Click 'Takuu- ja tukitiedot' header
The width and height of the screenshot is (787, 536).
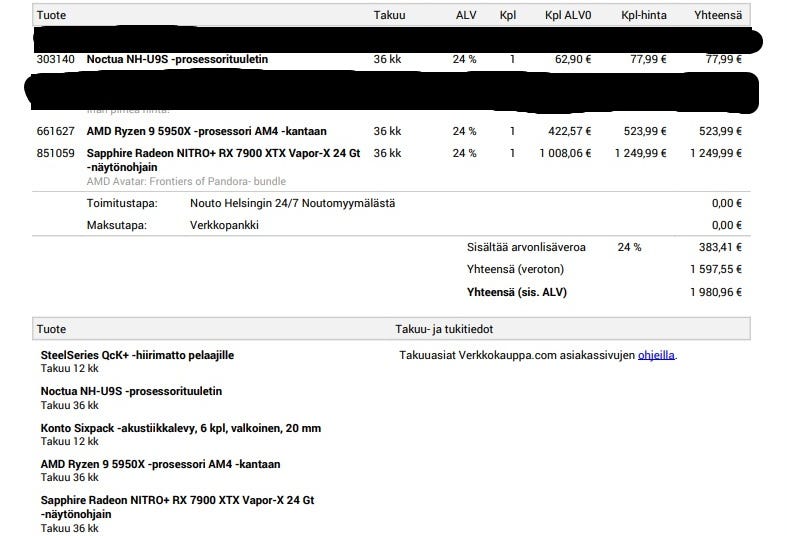point(444,330)
